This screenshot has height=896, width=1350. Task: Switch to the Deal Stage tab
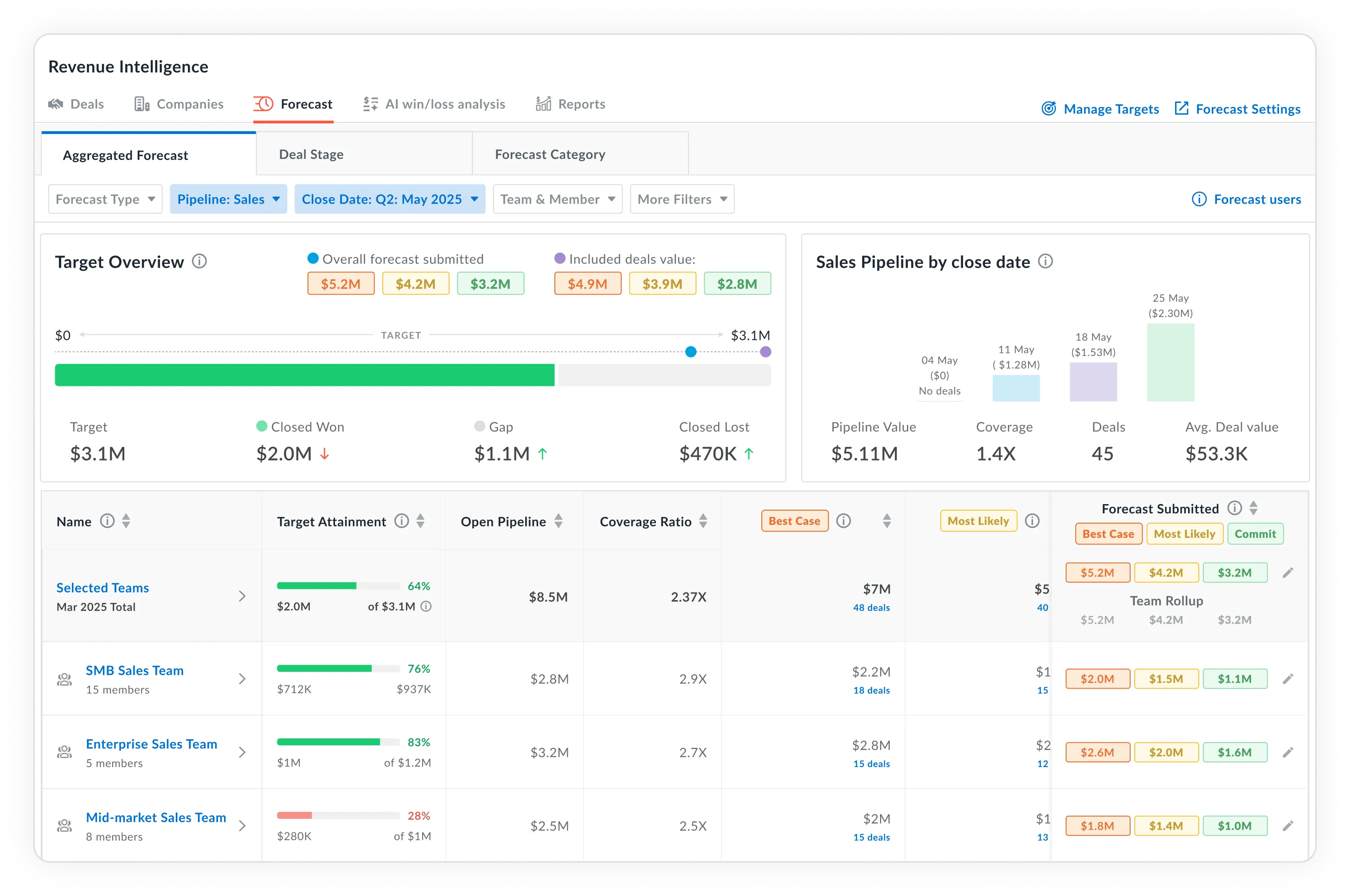click(x=311, y=154)
